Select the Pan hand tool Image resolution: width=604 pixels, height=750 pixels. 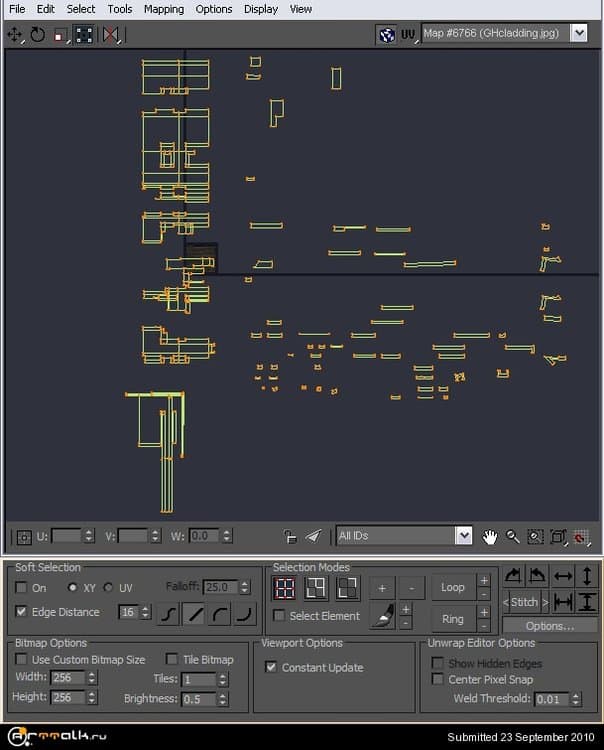pyautogui.click(x=490, y=537)
